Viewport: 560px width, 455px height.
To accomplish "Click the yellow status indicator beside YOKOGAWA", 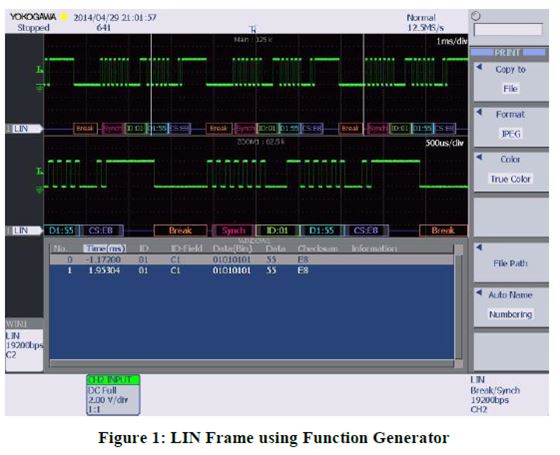I will 64,16.
